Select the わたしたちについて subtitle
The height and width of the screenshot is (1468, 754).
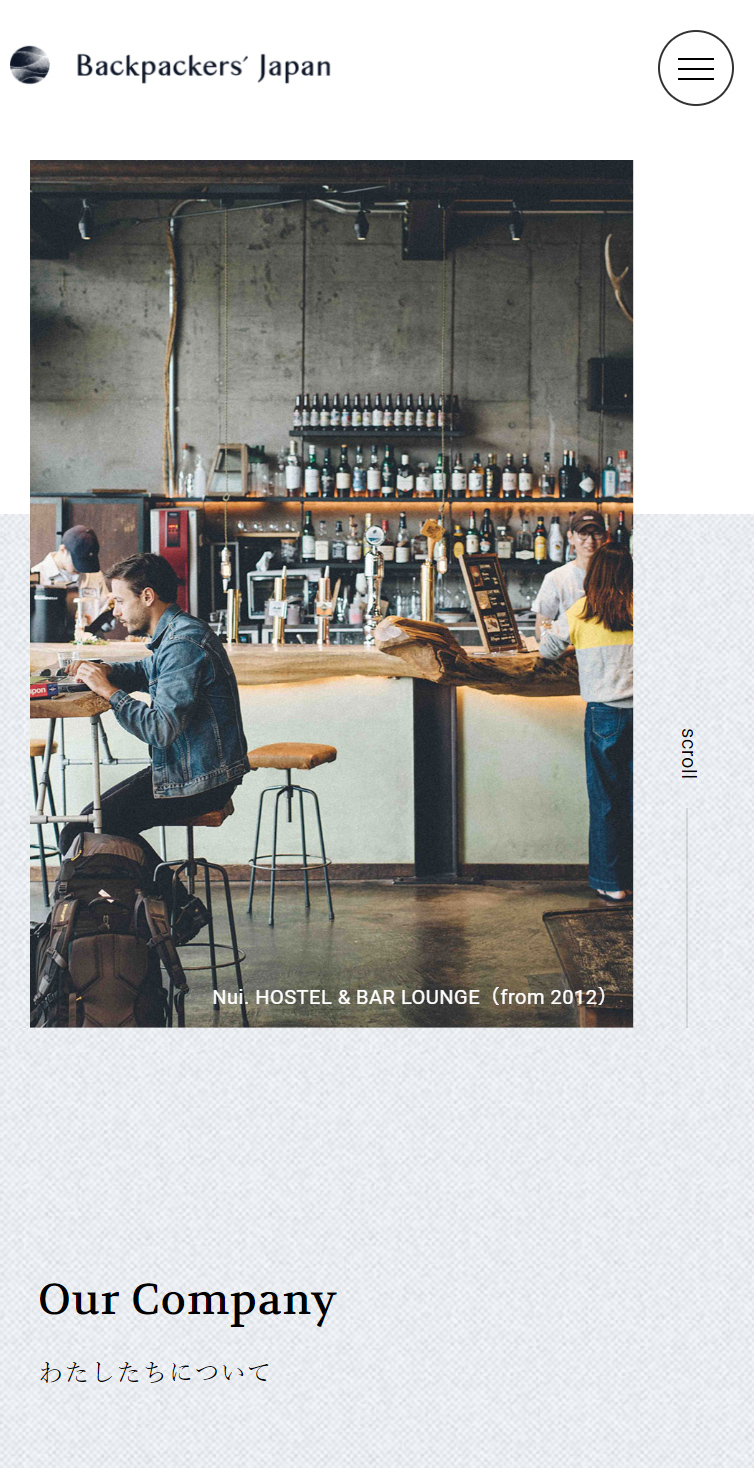point(155,1372)
